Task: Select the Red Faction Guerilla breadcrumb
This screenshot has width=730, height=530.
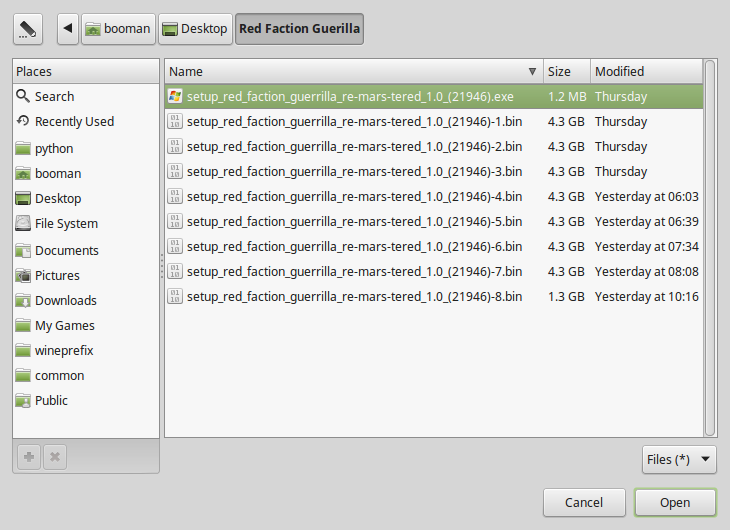Action: click(x=299, y=29)
